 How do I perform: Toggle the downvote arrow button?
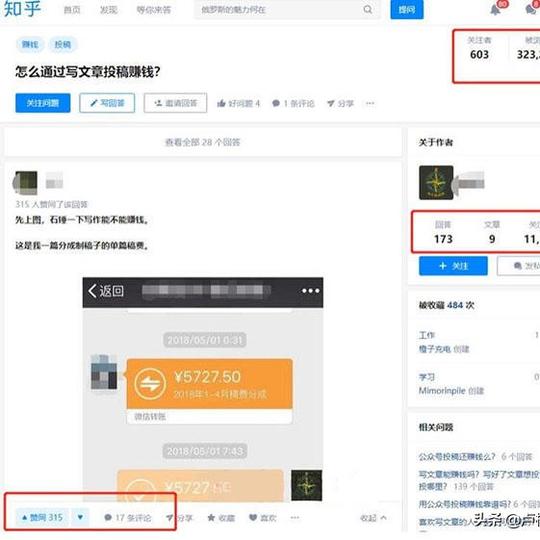[x=80, y=517]
